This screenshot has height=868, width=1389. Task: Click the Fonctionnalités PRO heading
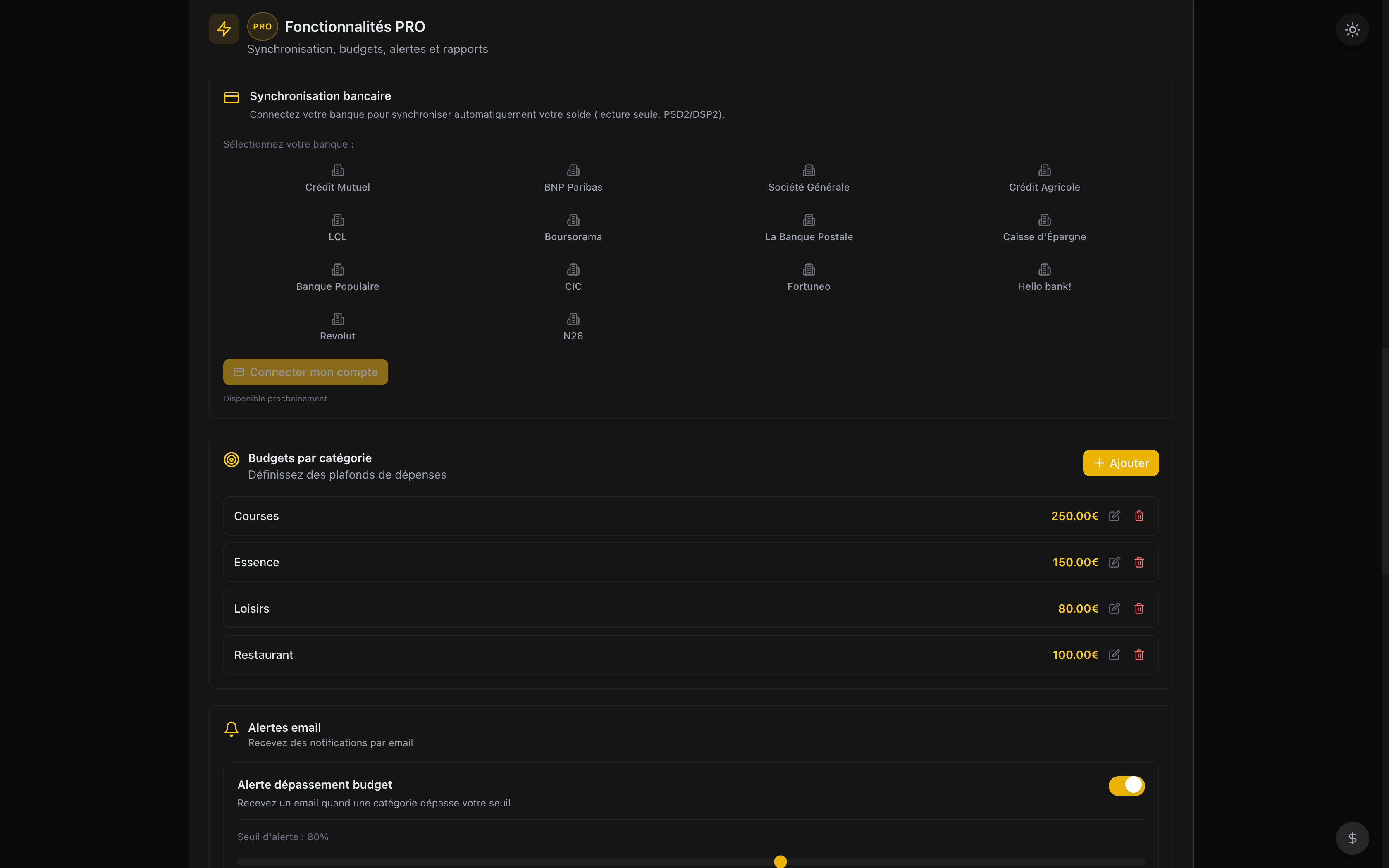click(355, 26)
